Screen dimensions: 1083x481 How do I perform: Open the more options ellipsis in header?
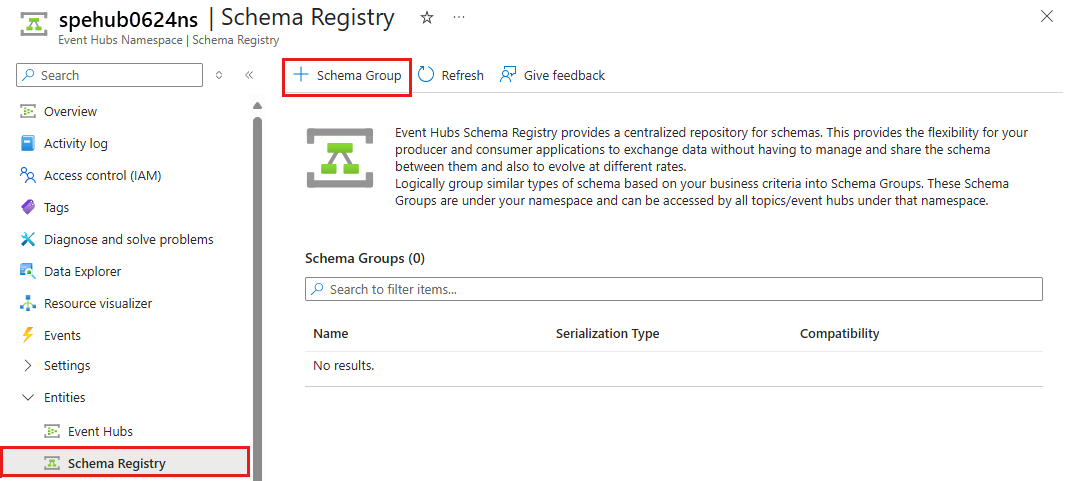pos(459,17)
